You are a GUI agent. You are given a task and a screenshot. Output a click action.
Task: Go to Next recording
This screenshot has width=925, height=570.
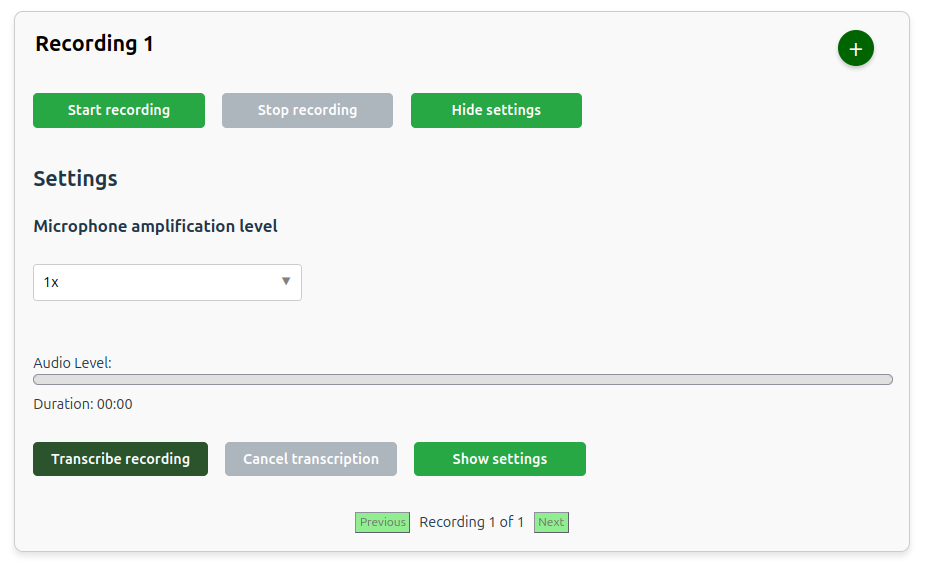click(x=551, y=522)
